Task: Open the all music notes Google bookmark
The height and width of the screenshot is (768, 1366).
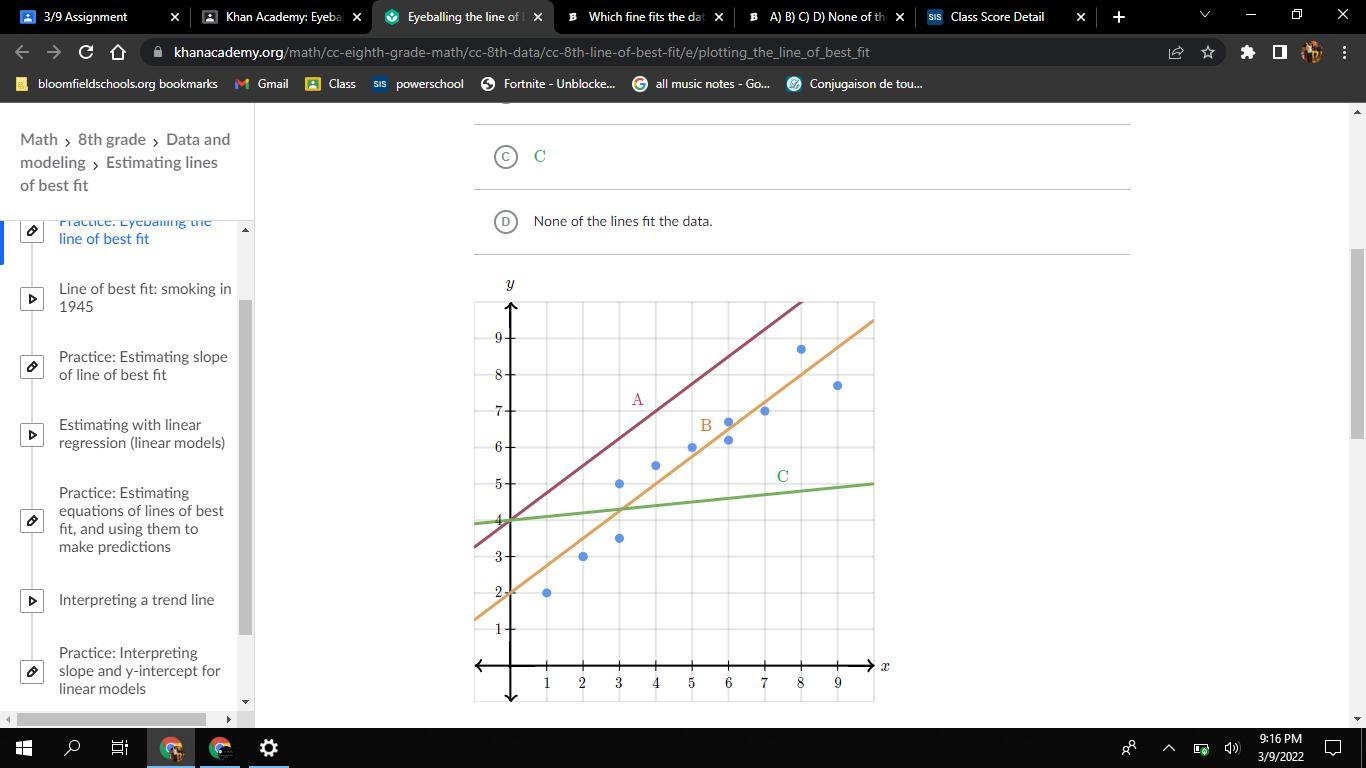Action: pos(701,84)
